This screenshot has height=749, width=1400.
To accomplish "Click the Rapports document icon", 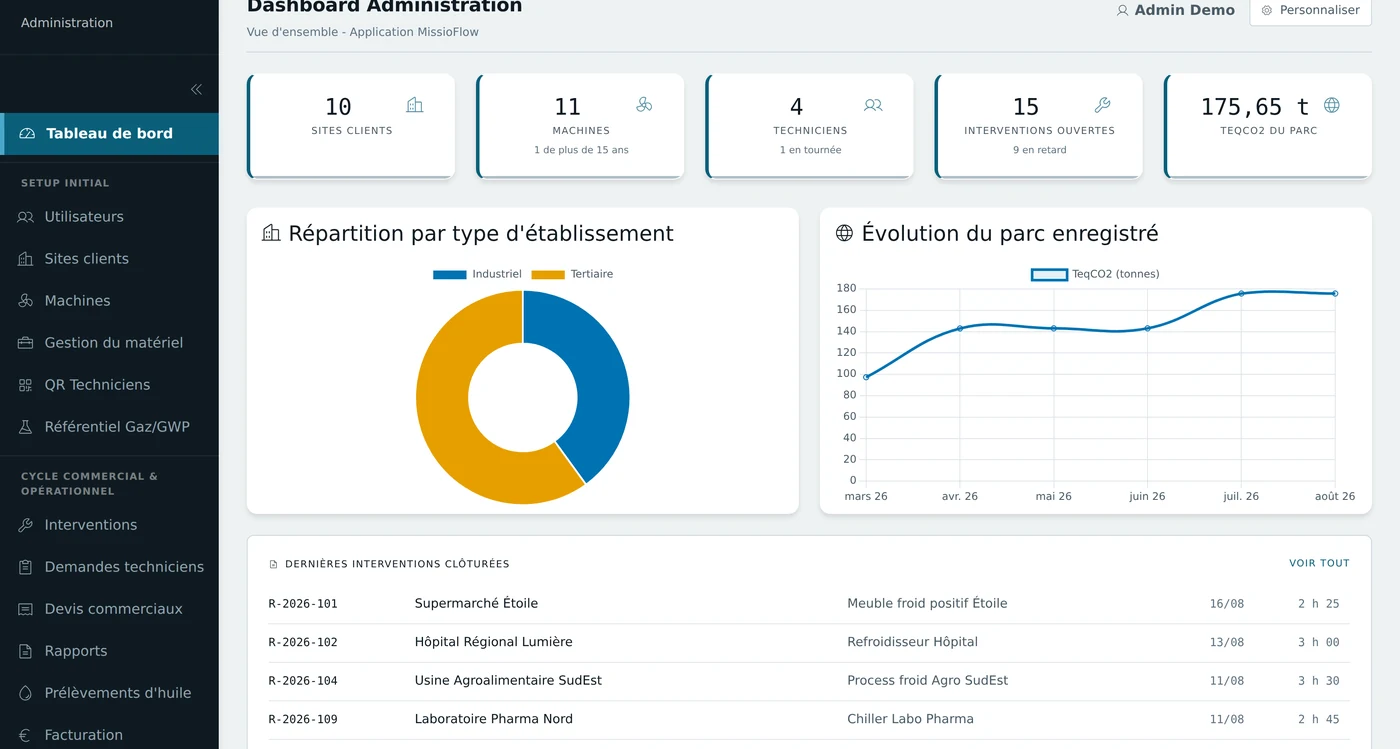I will [26, 651].
